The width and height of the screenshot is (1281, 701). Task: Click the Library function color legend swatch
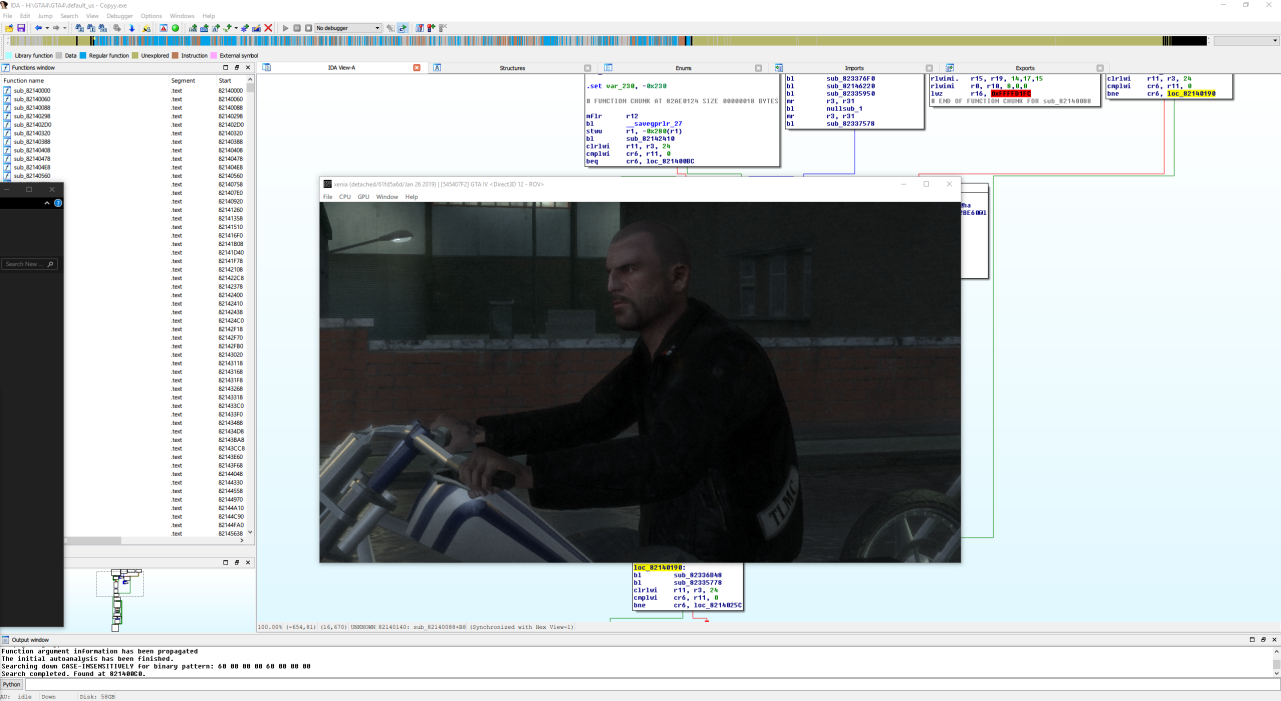[9, 56]
